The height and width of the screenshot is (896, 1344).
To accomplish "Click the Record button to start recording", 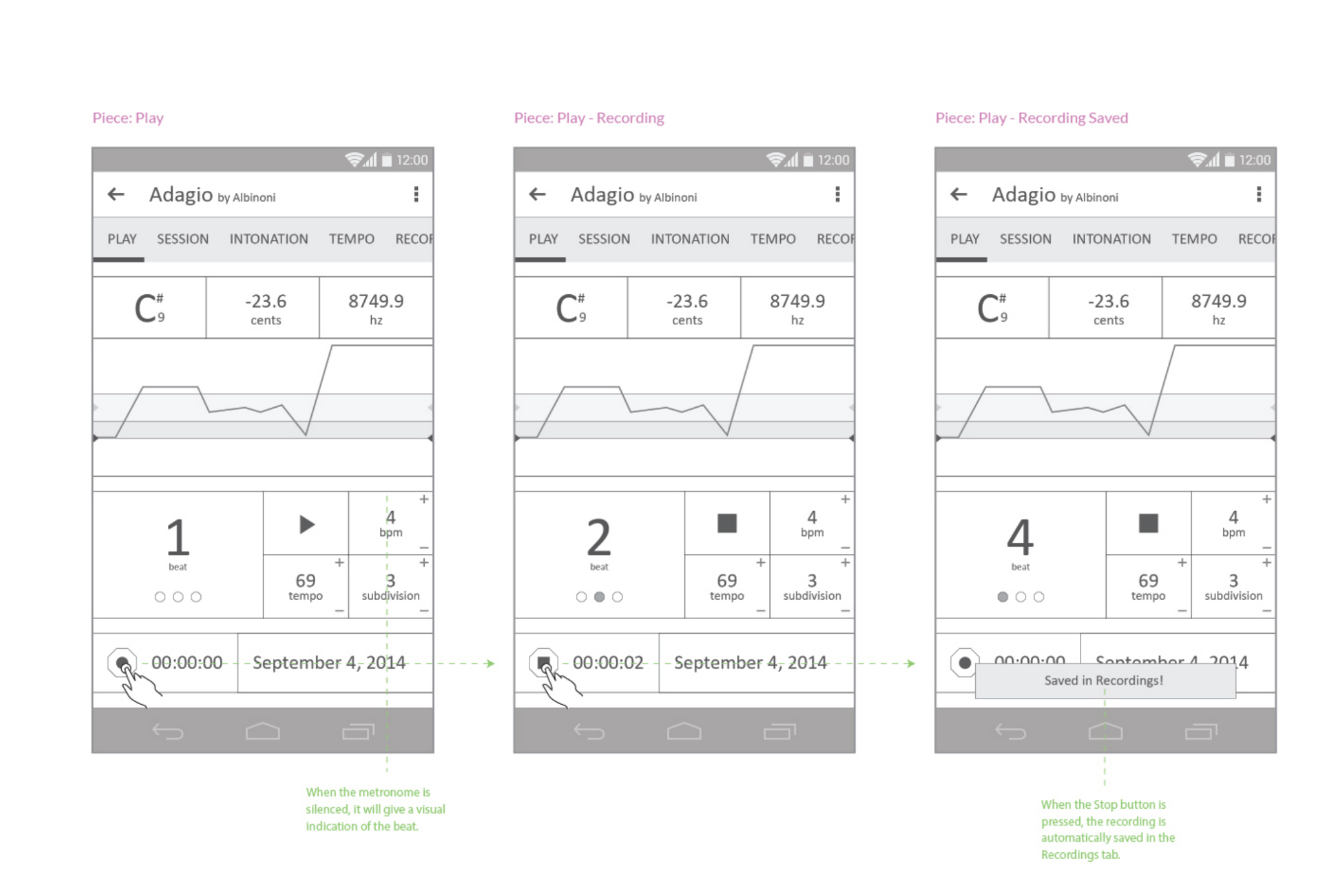I will coord(121,659).
